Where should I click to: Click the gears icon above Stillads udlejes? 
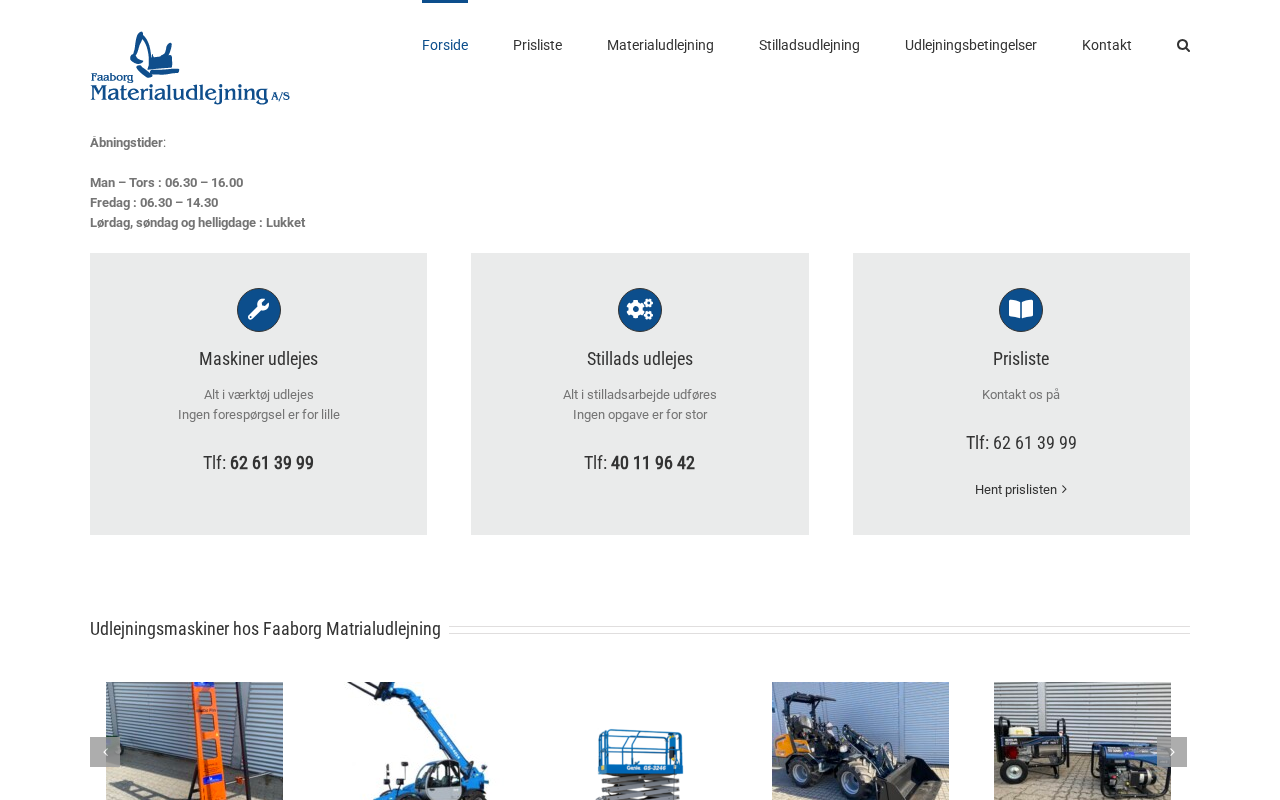pos(640,310)
